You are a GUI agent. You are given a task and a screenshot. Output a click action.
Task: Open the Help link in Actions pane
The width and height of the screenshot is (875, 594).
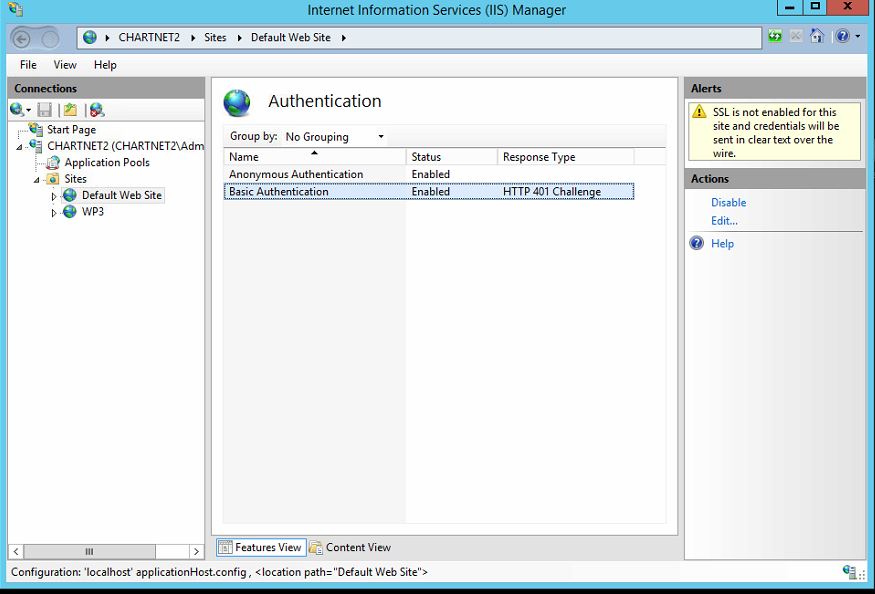coord(722,244)
